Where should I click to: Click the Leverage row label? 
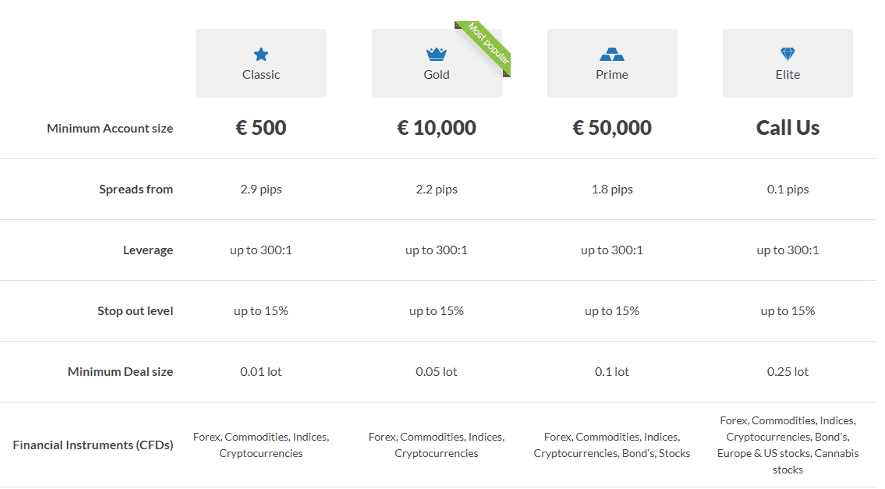click(148, 250)
